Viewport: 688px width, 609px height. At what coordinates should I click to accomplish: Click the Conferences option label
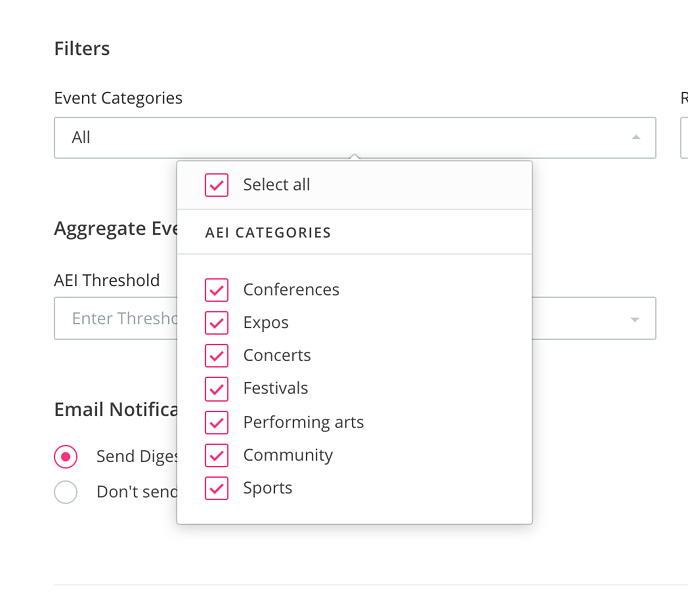291,290
